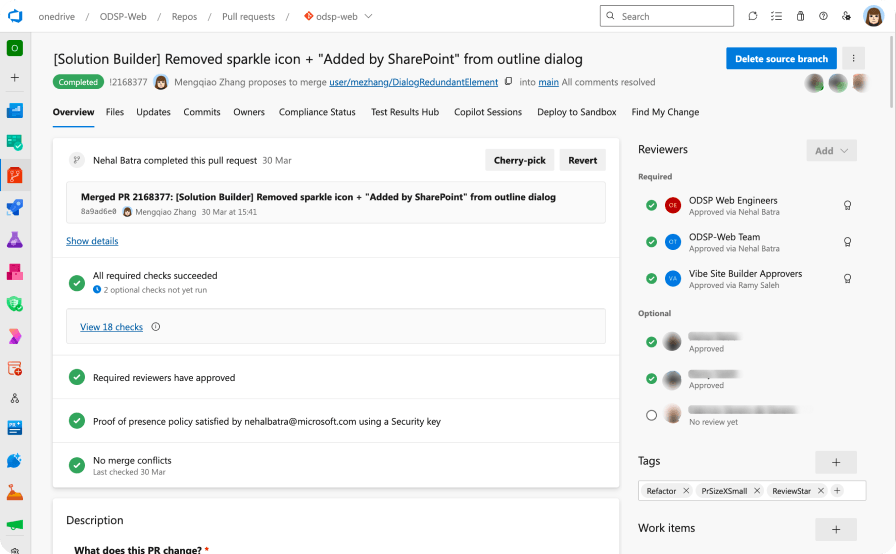This screenshot has width=896, height=554.
Task: Open the blue Overview dashboards sidebar icon
Action: pyautogui.click(x=15, y=110)
